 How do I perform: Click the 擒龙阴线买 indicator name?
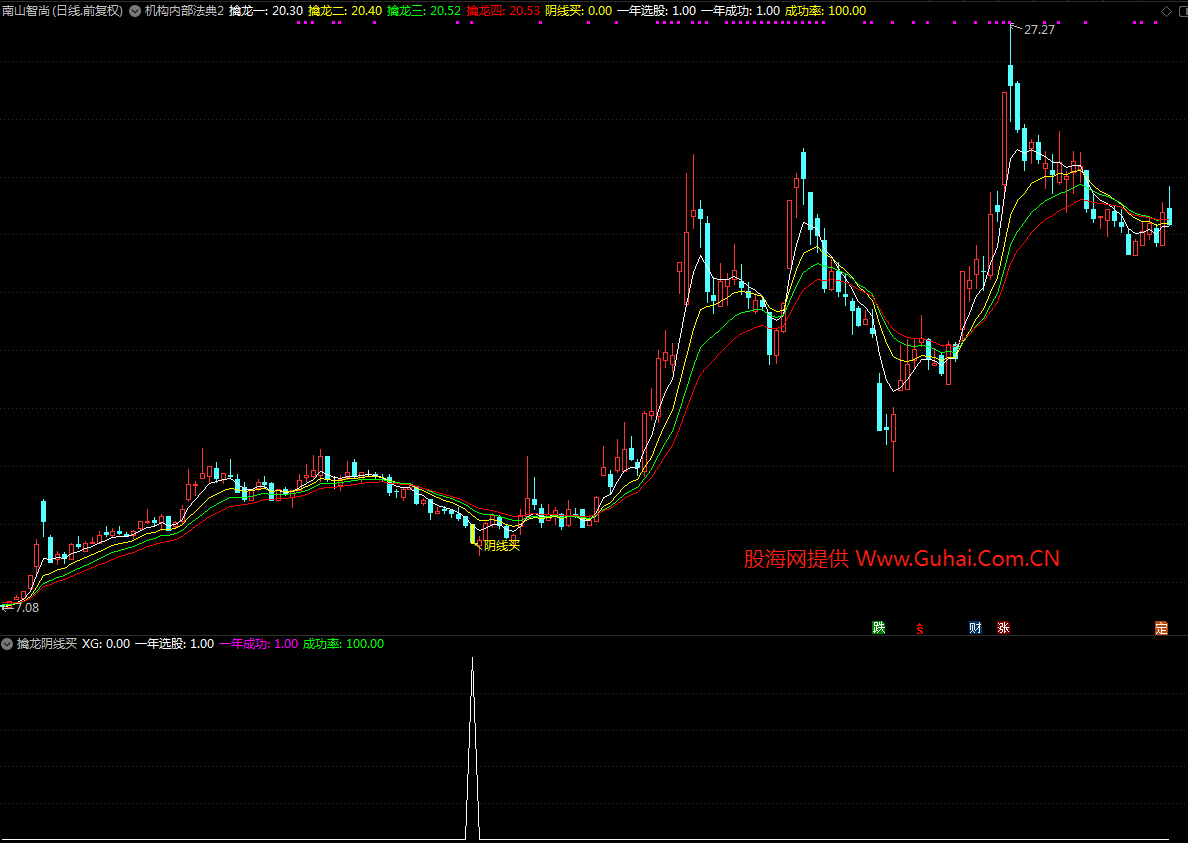(47, 644)
